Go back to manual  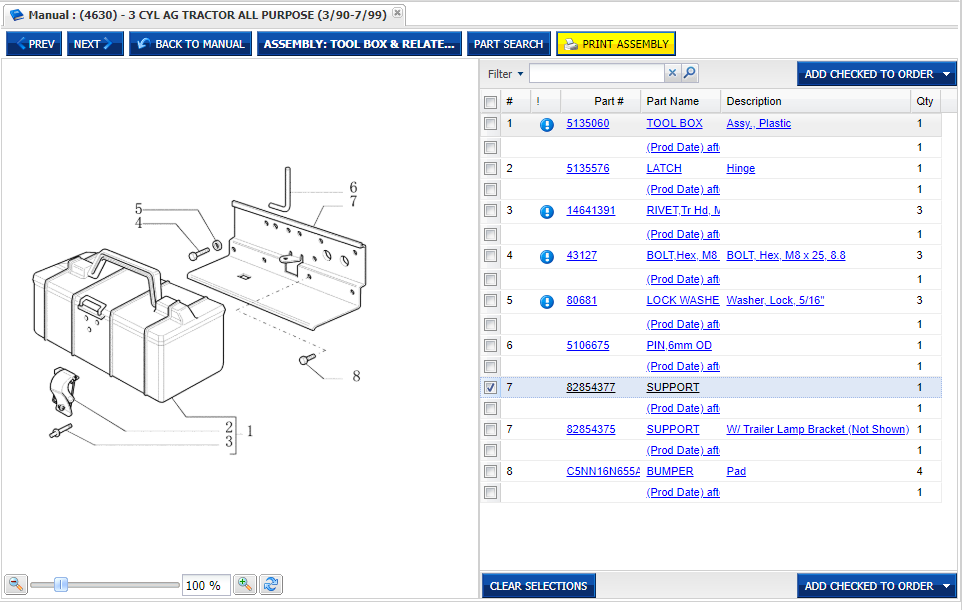tap(190, 44)
